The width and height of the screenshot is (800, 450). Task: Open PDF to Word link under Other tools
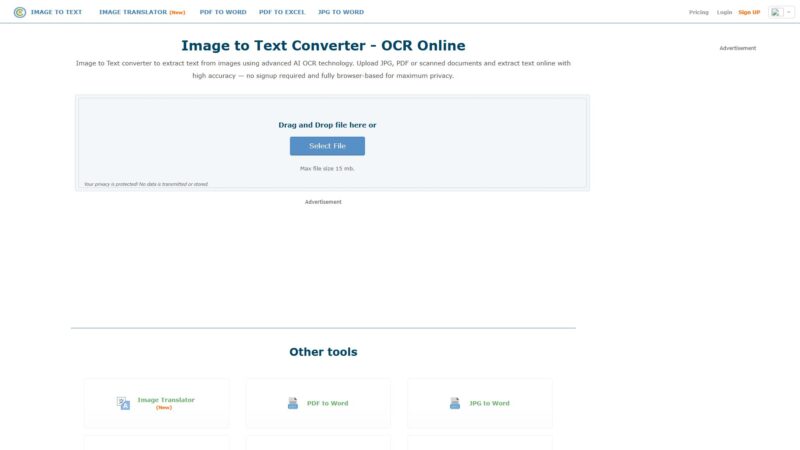(x=328, y=403)
